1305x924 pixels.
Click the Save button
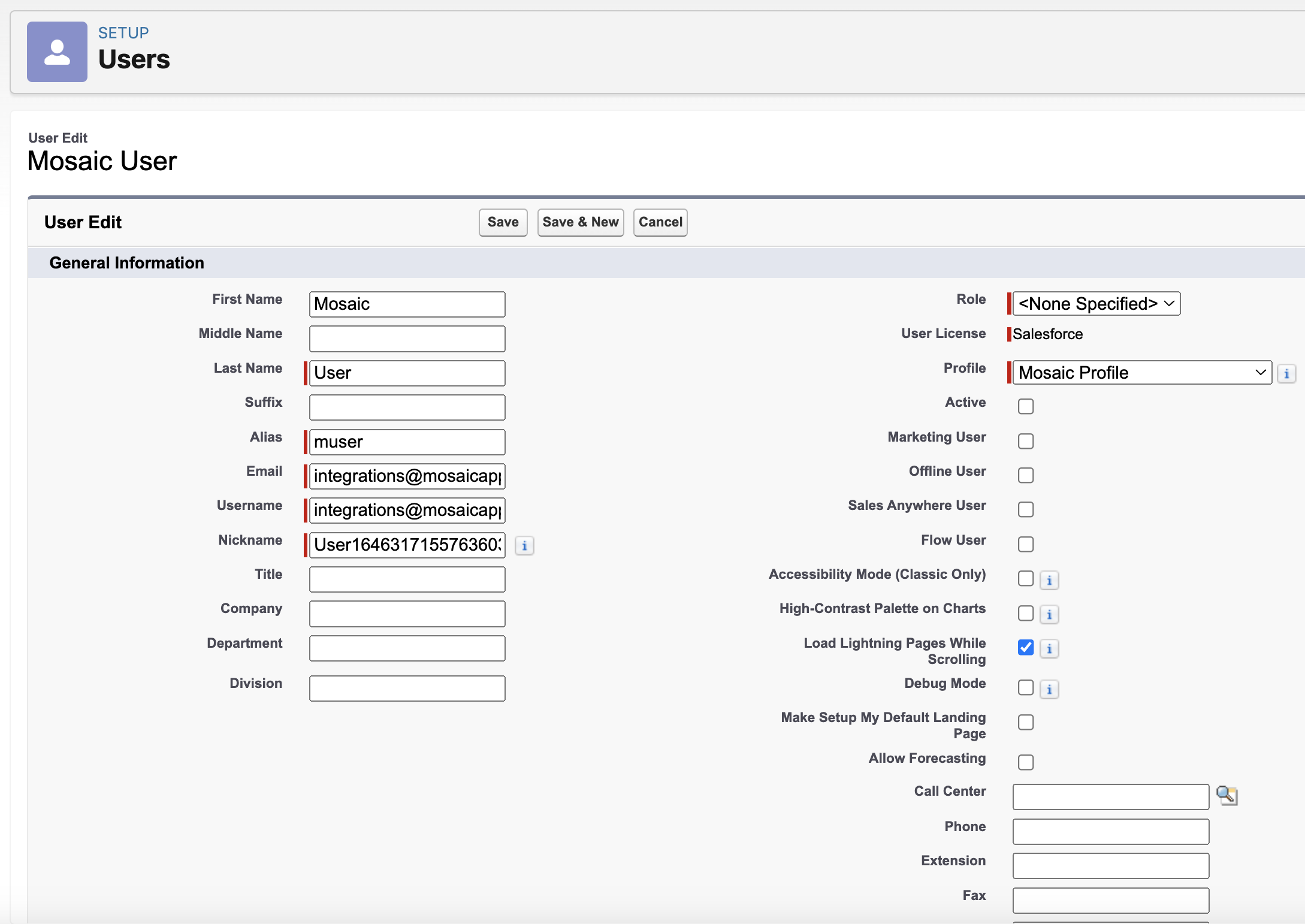[x=503, y=222]
